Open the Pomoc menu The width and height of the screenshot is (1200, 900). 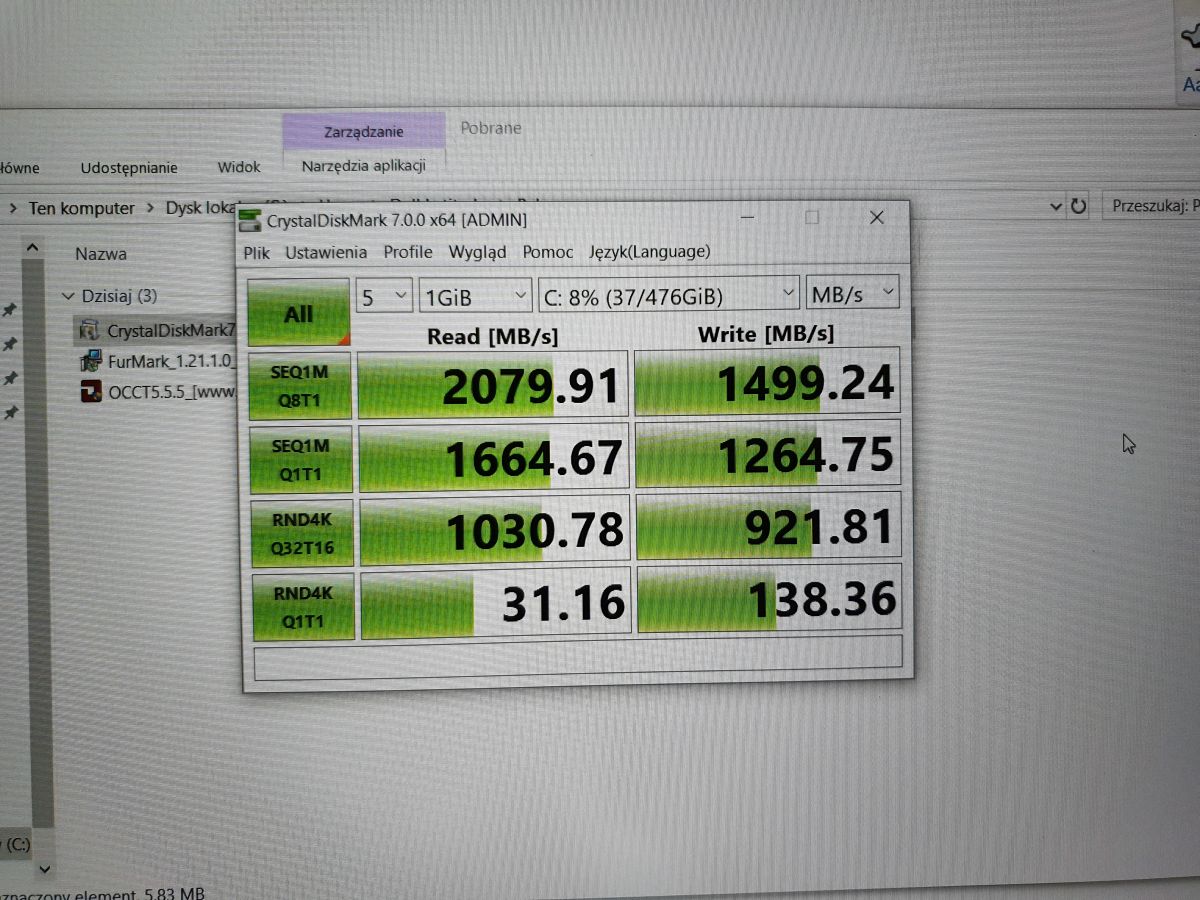pos(547,252)
